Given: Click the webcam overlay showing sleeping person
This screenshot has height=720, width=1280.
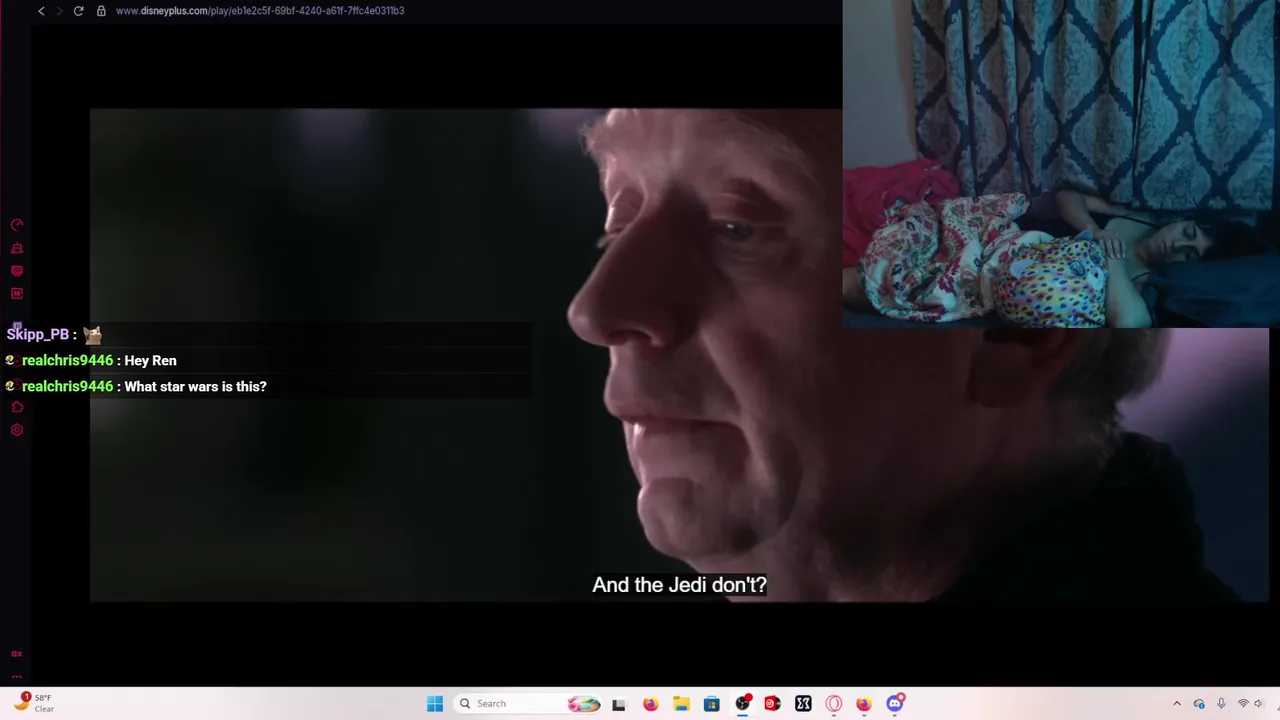Looking at the screenshot, I should click(x=1061, y=164).
